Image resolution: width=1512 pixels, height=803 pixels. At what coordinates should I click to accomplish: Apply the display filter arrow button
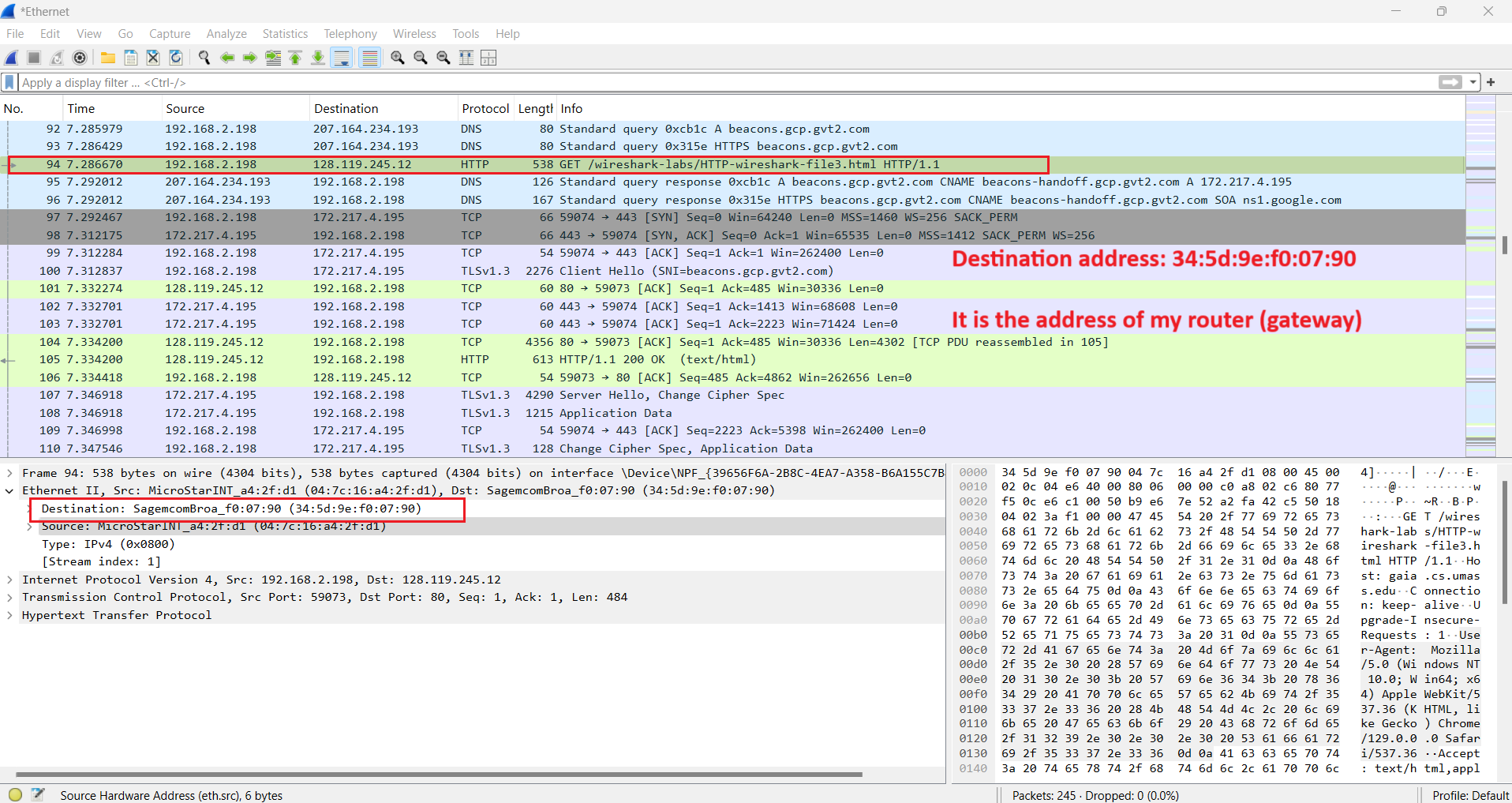(1450, 83)
